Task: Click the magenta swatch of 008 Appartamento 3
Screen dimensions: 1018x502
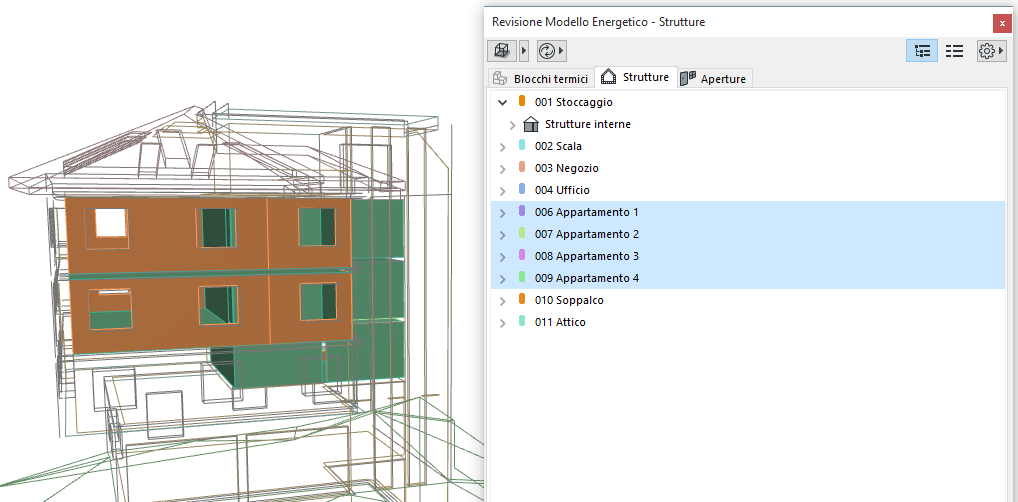Action: 522,255
